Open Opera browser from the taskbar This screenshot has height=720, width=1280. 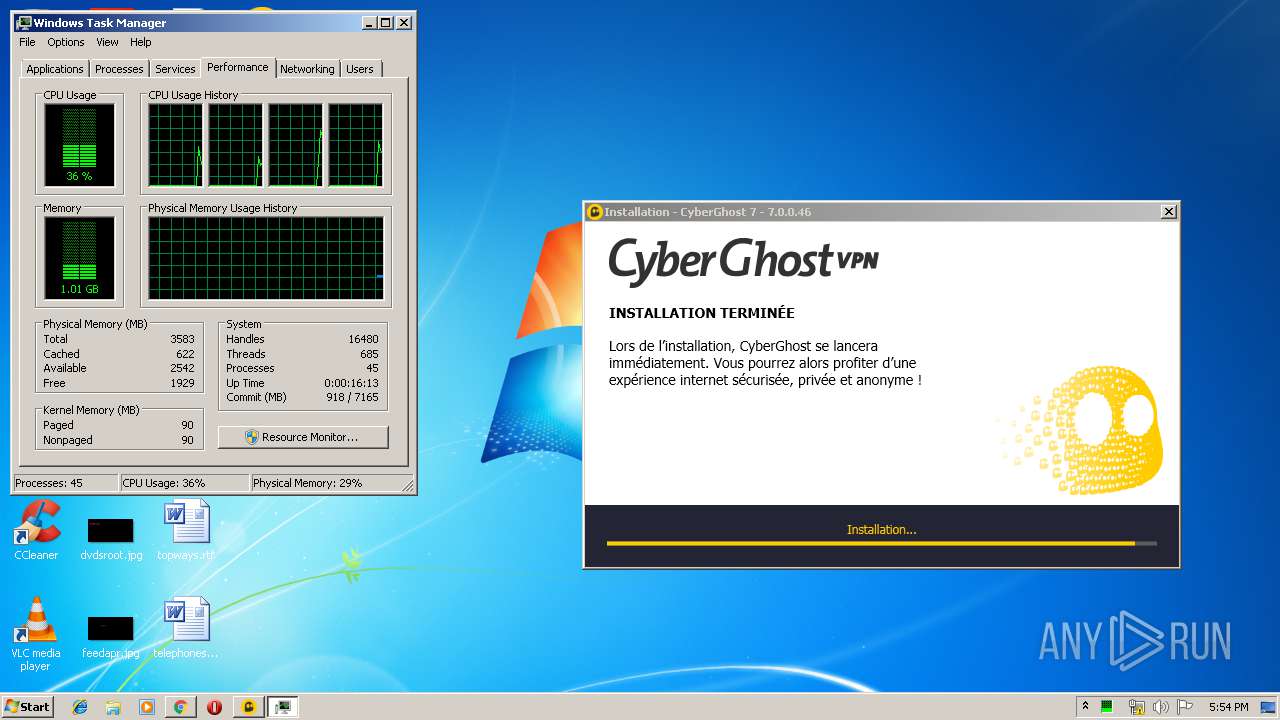click(x=214, y=707)
